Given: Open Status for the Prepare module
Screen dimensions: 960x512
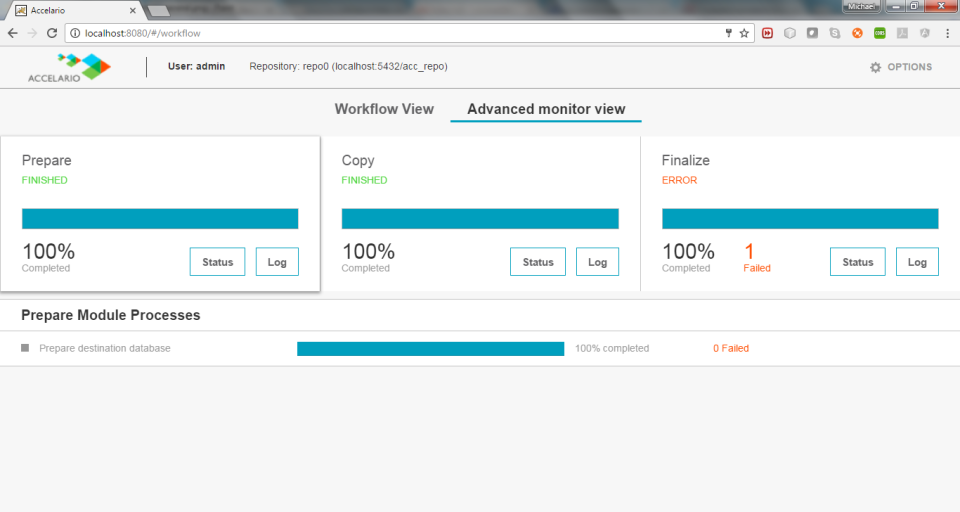Looking at the screenshot, I should (x=217, y=262).
